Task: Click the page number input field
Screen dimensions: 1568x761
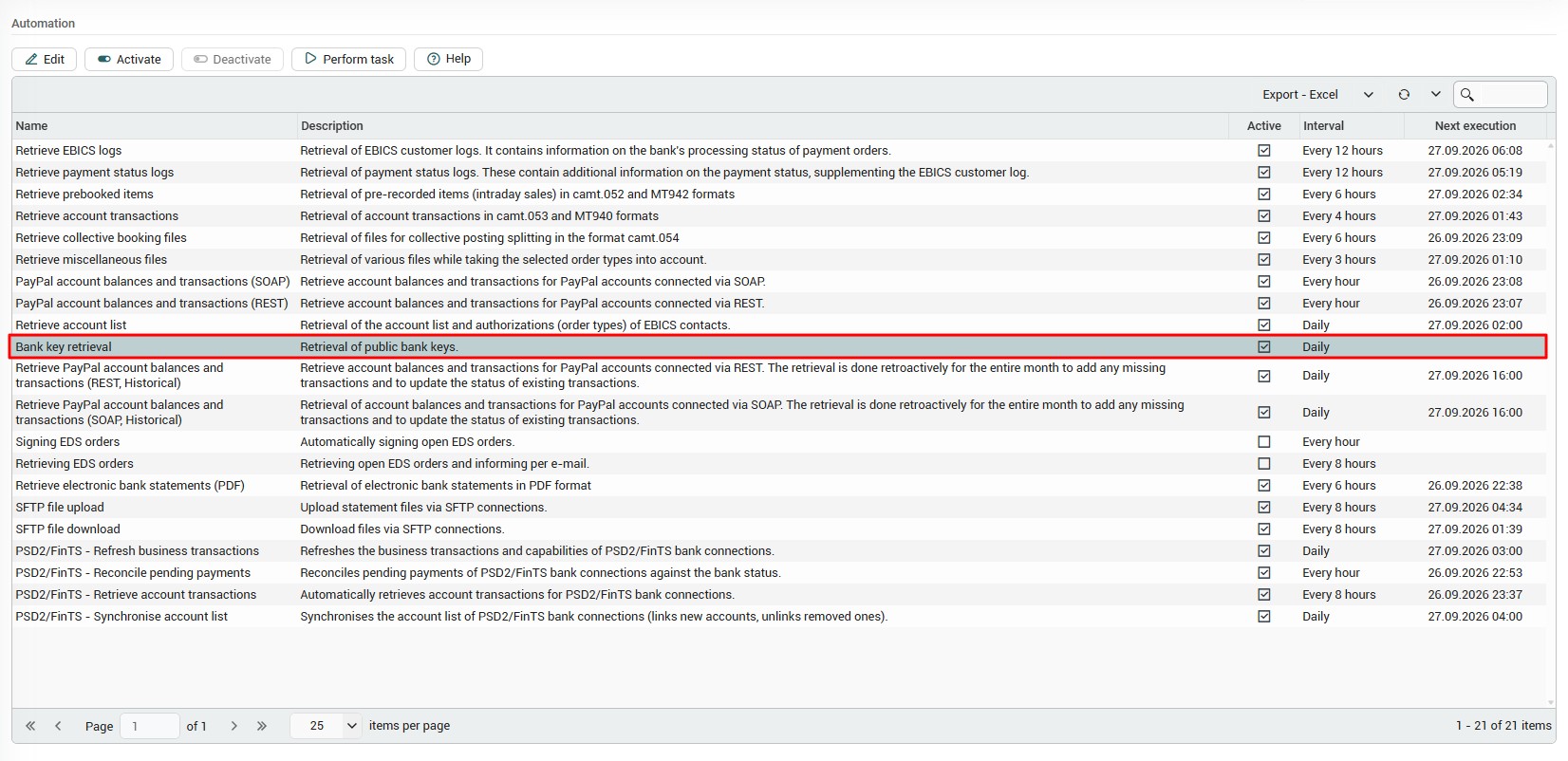Action: click(x=150, y=726)
